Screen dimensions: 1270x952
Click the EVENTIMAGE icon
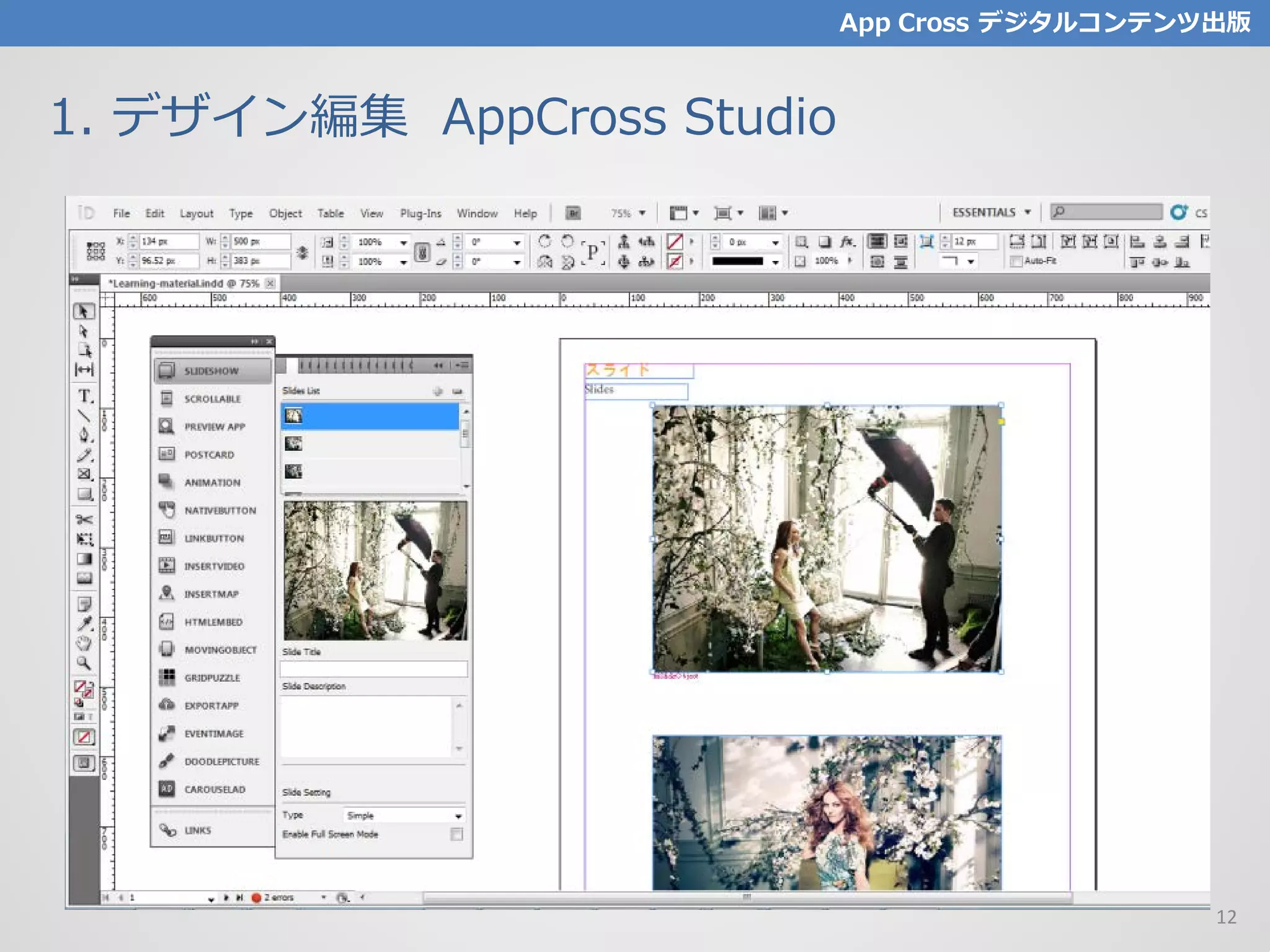[166, 733]
